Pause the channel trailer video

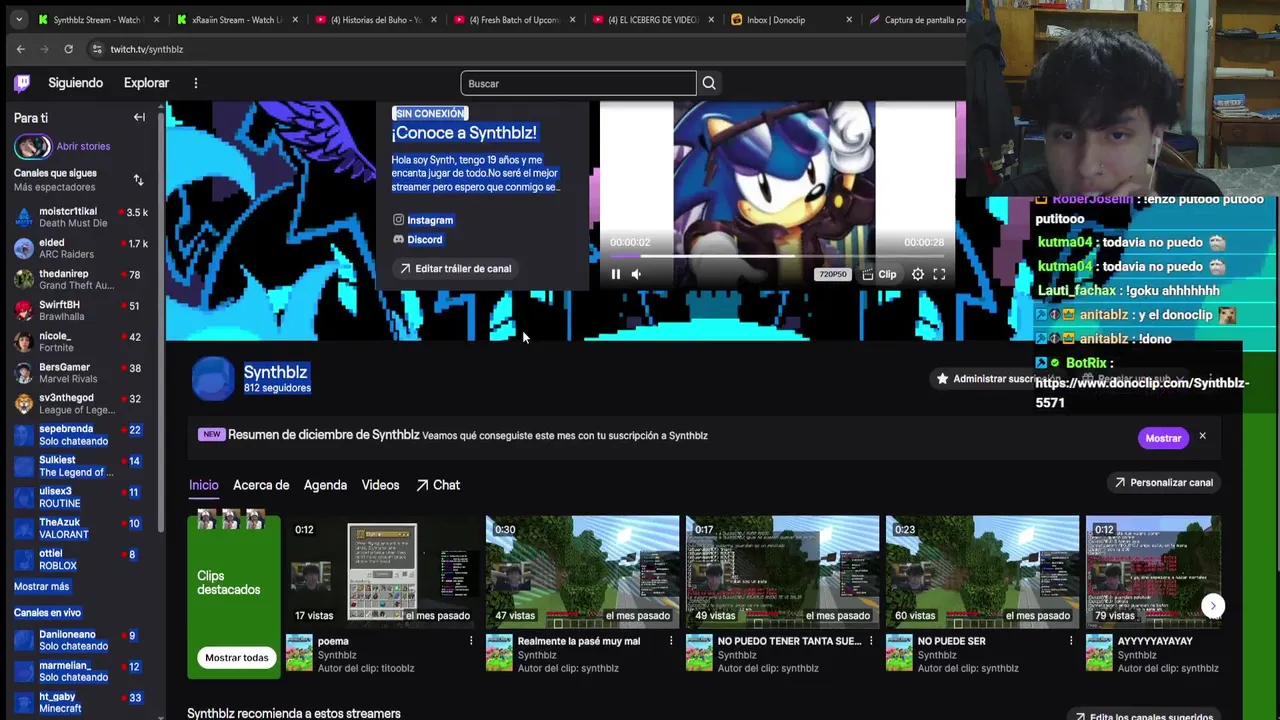coord(616,274)
